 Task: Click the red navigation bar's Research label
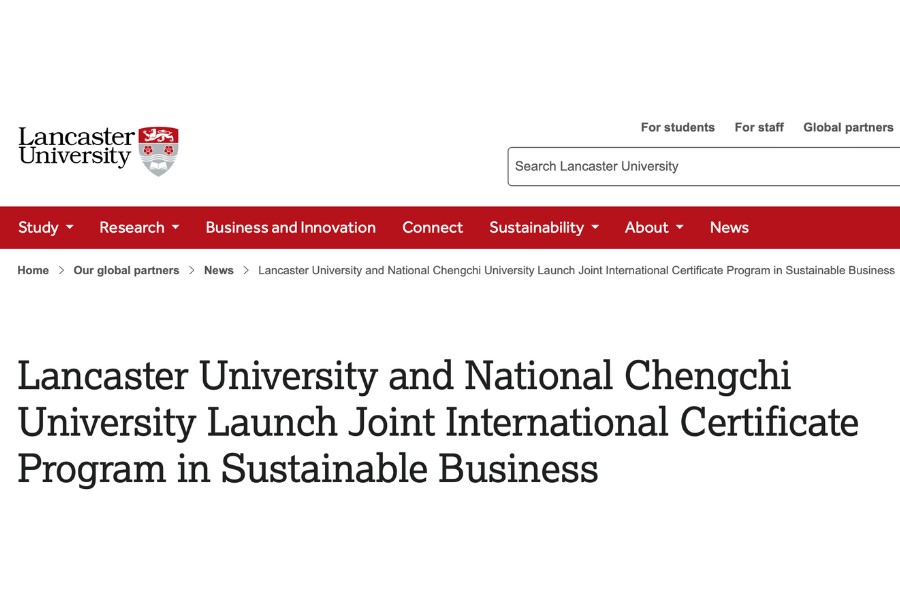(132, 227)
